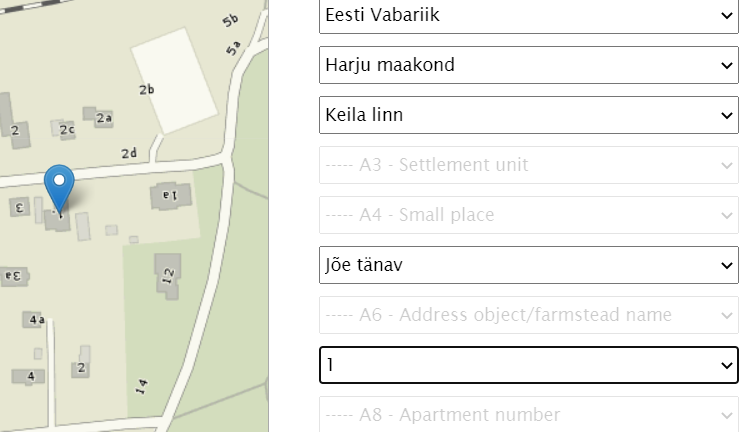This screenshot has height=432, width=743.
Task: Click building 1a on the map
Action: (171, 196)
